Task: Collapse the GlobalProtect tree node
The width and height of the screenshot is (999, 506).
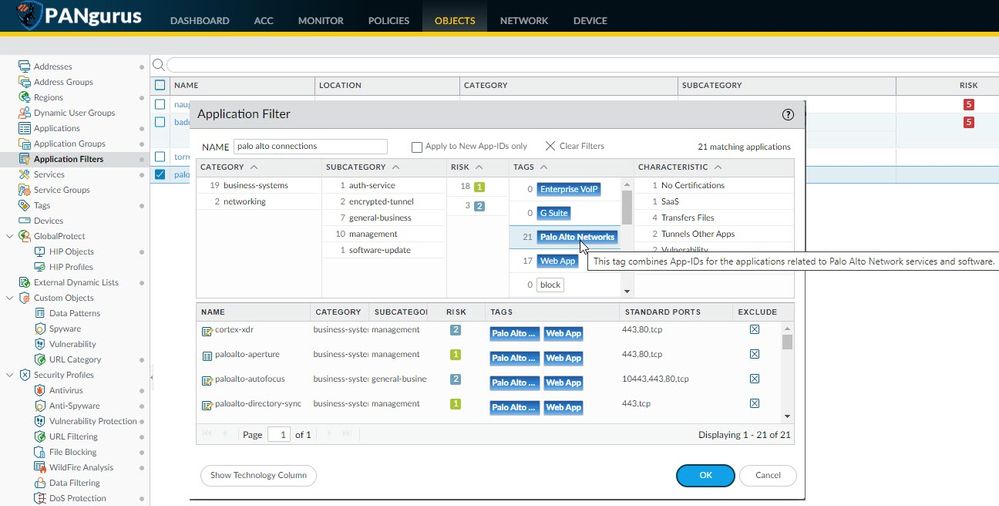Action: coord(11,236)
